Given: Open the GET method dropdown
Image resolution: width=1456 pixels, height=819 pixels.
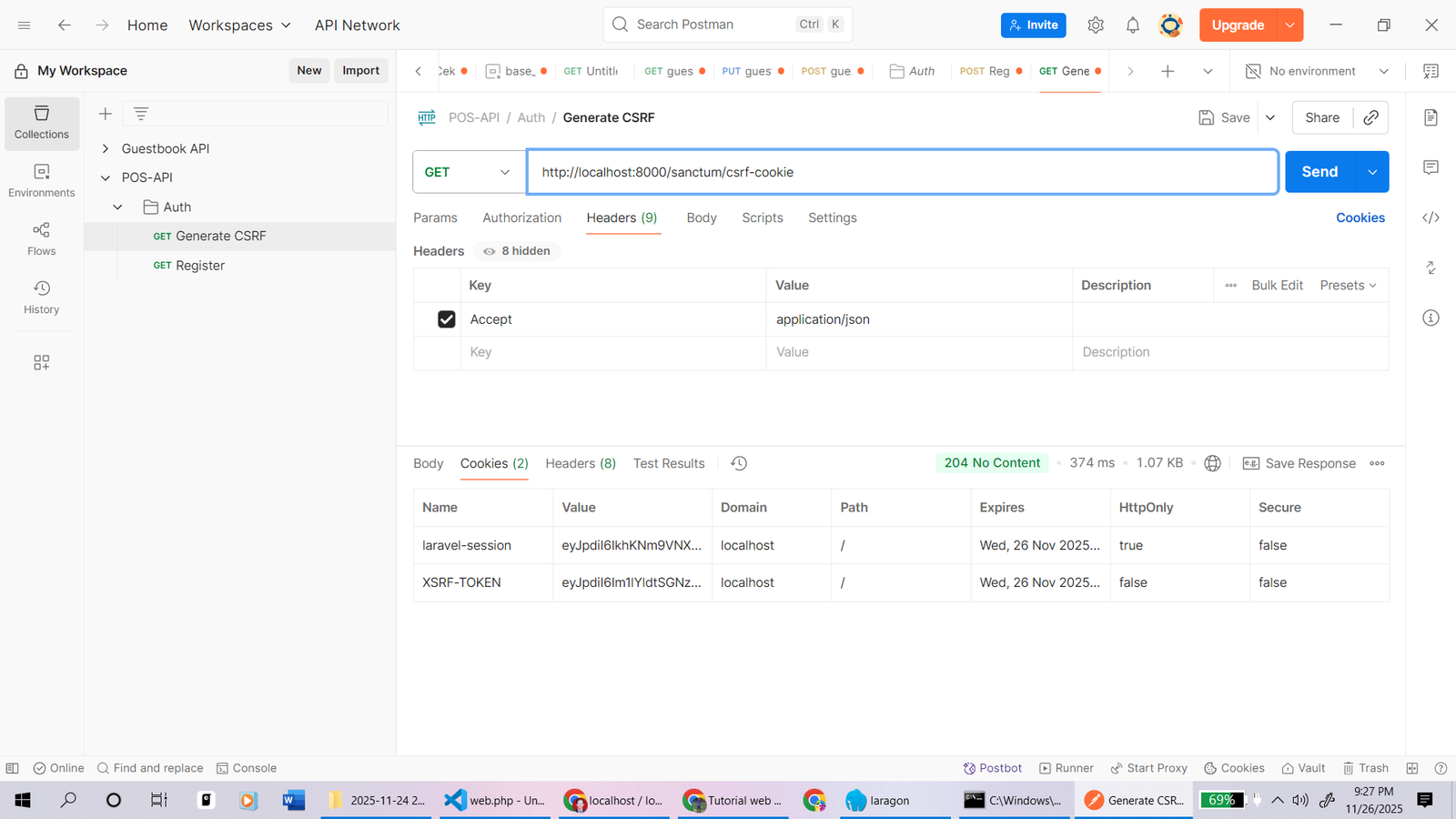Looking at the screenshot, I should coord(468,172).
